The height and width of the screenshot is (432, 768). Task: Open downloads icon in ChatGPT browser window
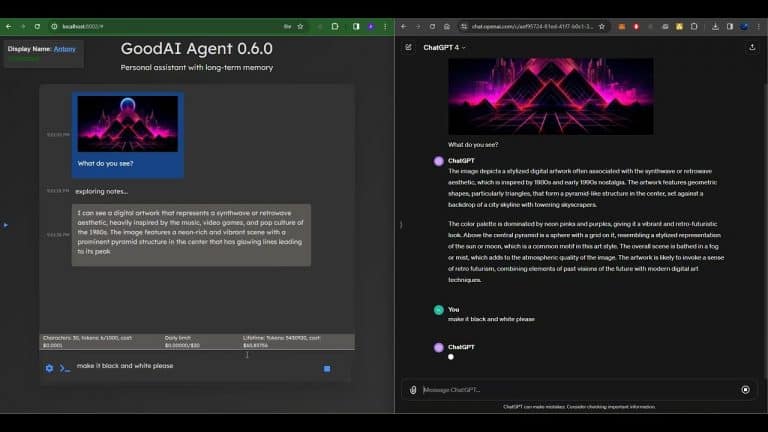(715, 26)
